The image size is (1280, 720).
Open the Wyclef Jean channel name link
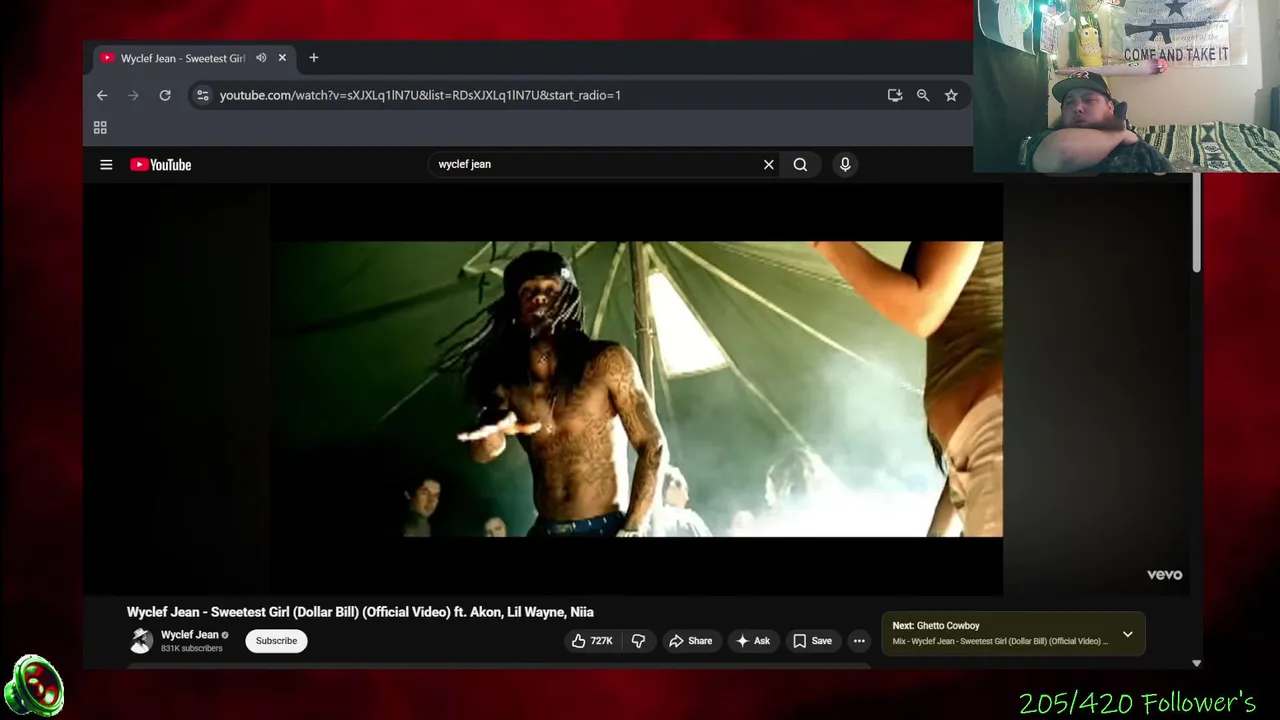point(189,635)
